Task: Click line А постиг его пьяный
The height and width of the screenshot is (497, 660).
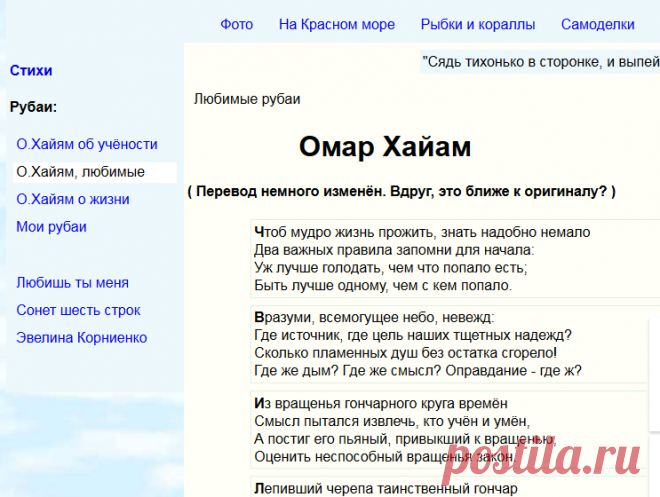Action: point(405,439)
